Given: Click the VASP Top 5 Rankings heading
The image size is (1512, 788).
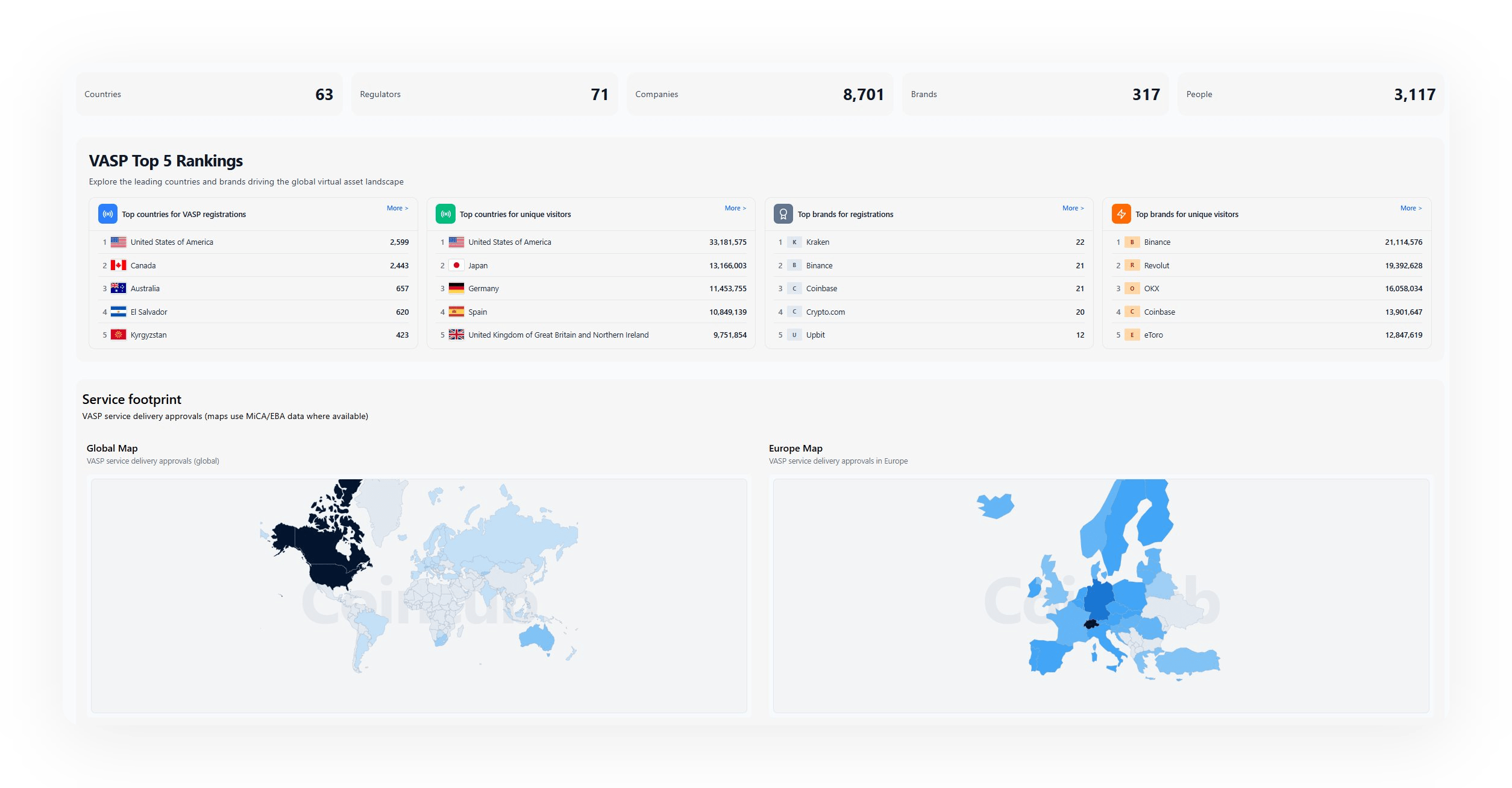Looking at the screenshot, I should 166,161.
